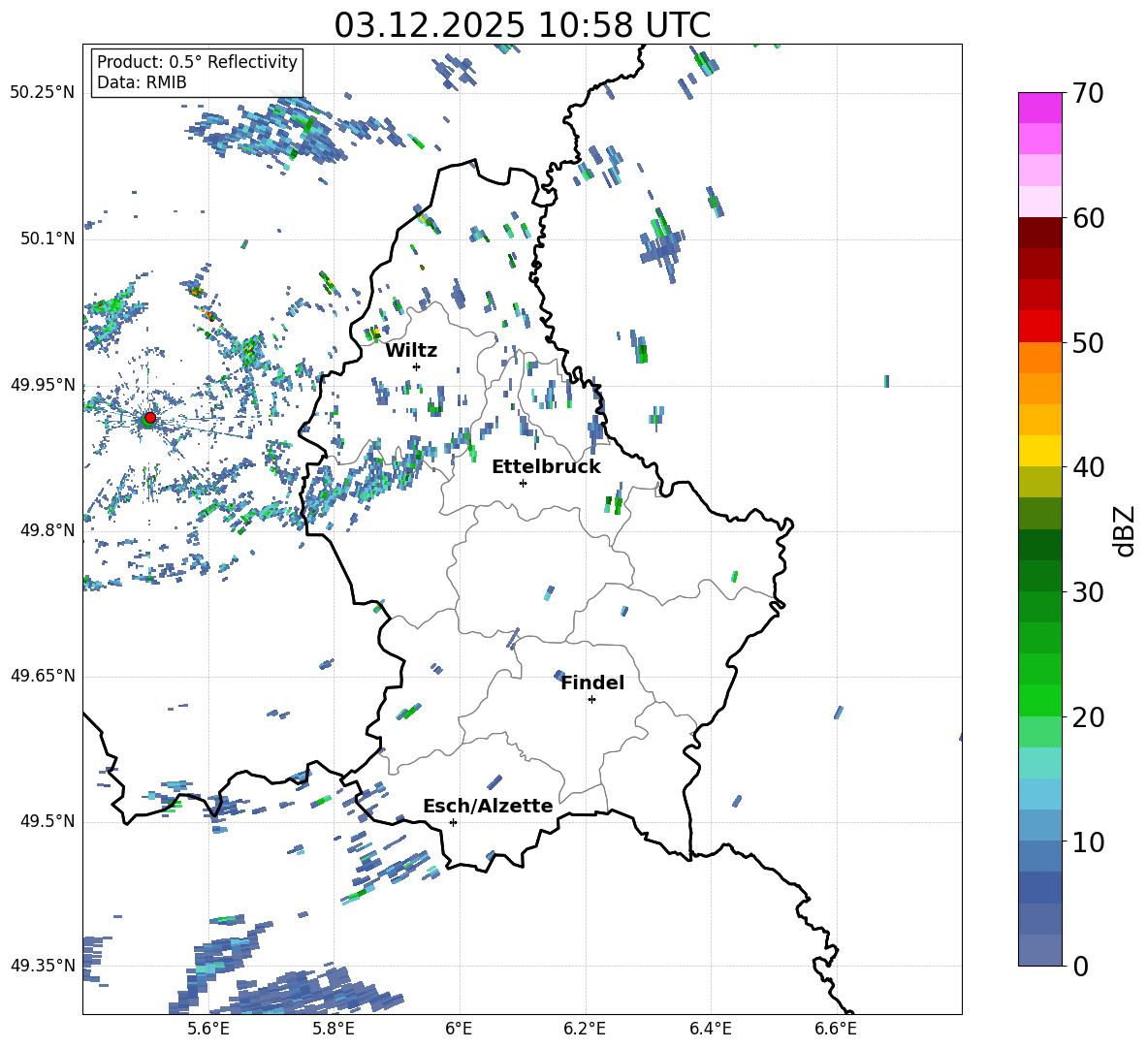Click the colorbar tick label 10
Screen dimensions: 1148x1048
(x=1088, y=842)
